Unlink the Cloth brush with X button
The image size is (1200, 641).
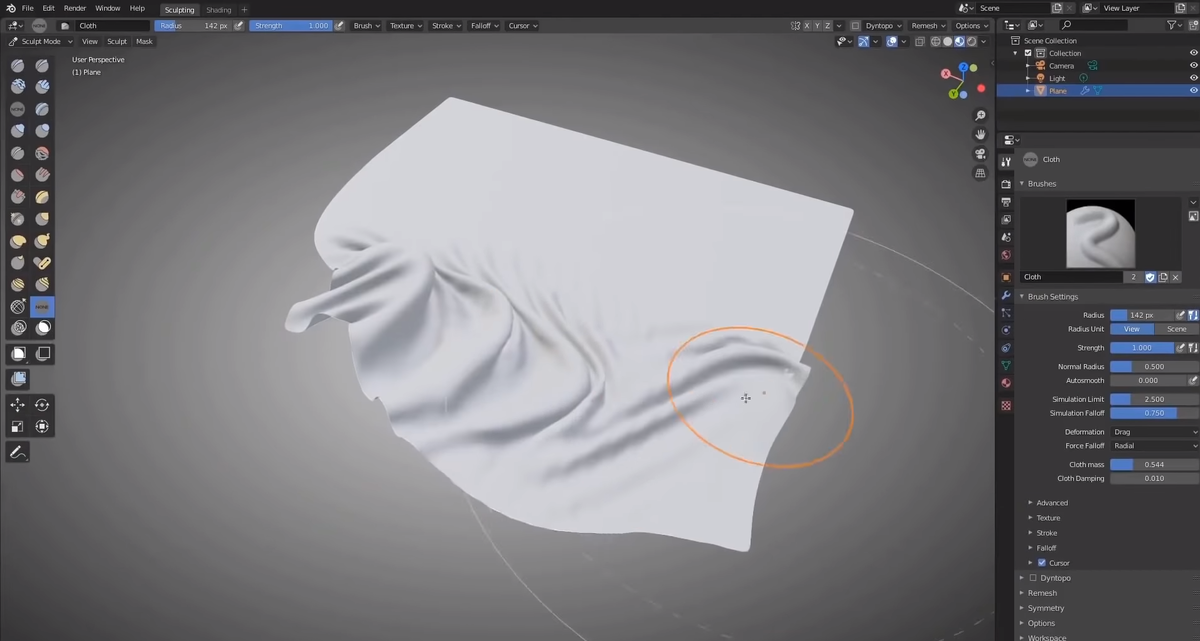(x=1176, y=277)
